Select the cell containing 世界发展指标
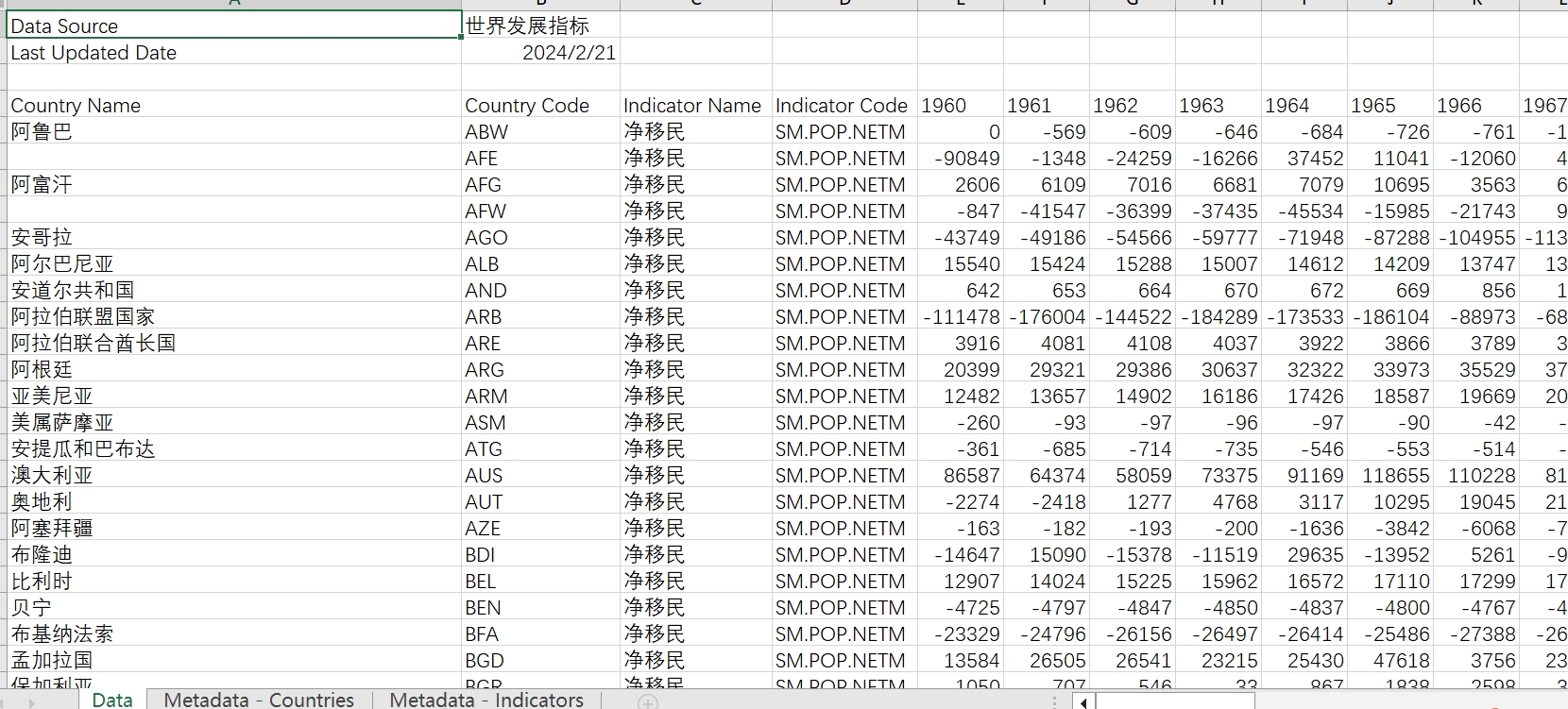The width and height of the screenshot is (1568, 709). (540, 25)
